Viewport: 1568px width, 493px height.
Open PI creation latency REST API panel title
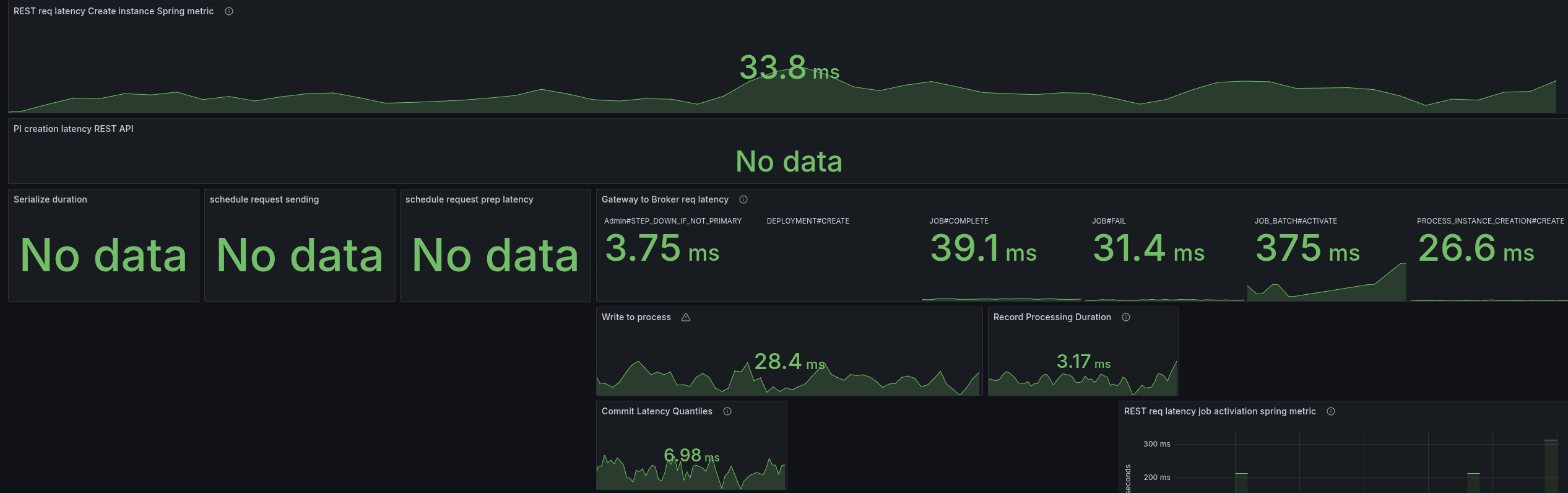point(74,129)
